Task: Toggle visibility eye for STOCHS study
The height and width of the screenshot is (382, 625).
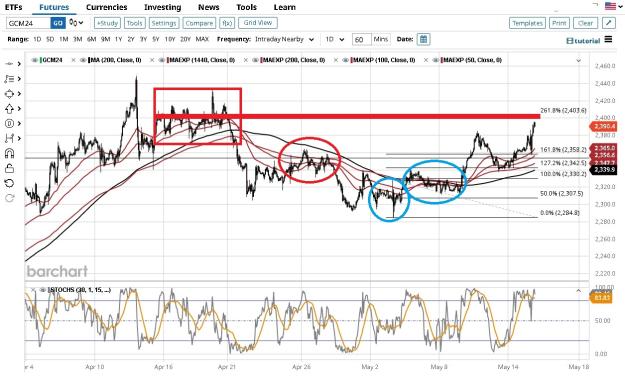Action: 42,290
